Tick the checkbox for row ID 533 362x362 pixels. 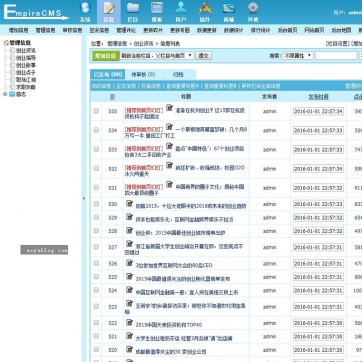click(x=96, y=149)
